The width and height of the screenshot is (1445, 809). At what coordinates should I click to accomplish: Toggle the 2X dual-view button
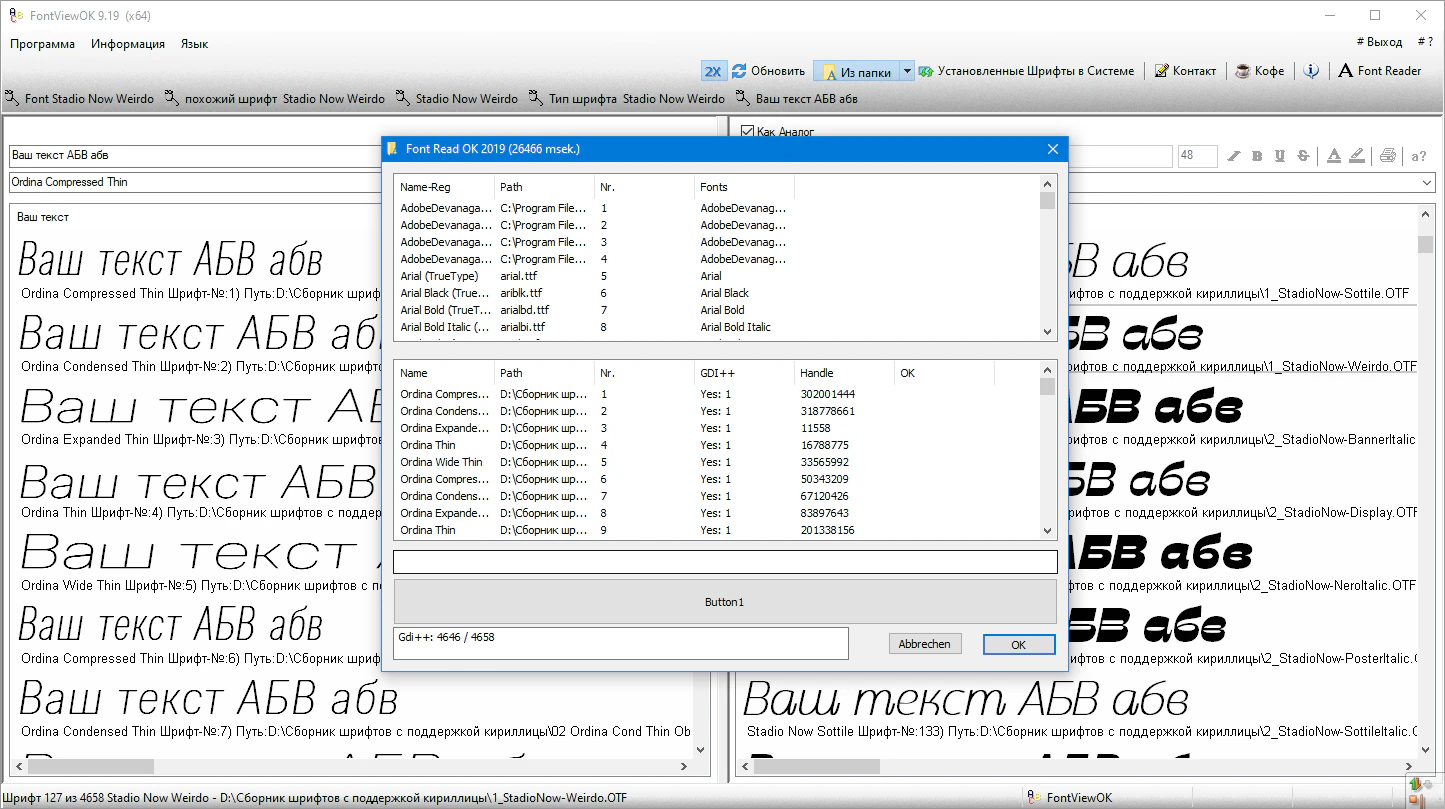tap(713, 71)
